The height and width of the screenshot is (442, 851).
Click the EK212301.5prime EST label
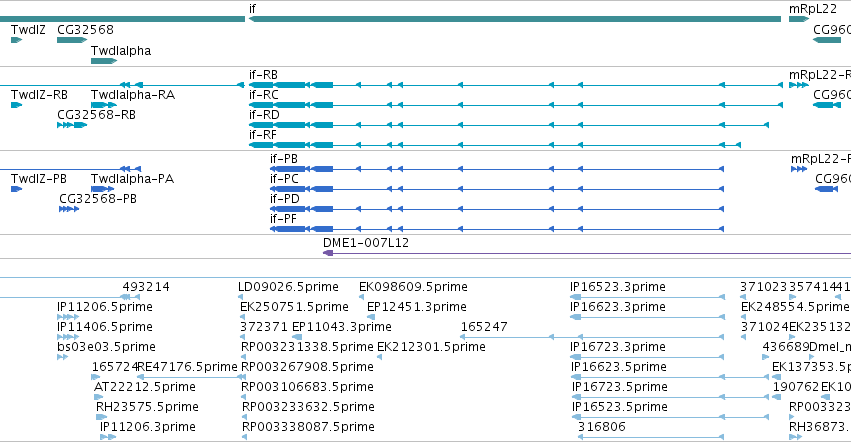[x=431, y=347]
